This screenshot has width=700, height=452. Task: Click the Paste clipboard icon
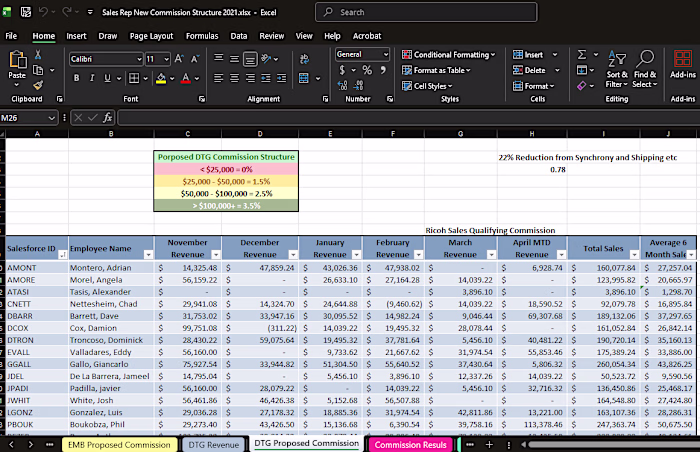17,59
